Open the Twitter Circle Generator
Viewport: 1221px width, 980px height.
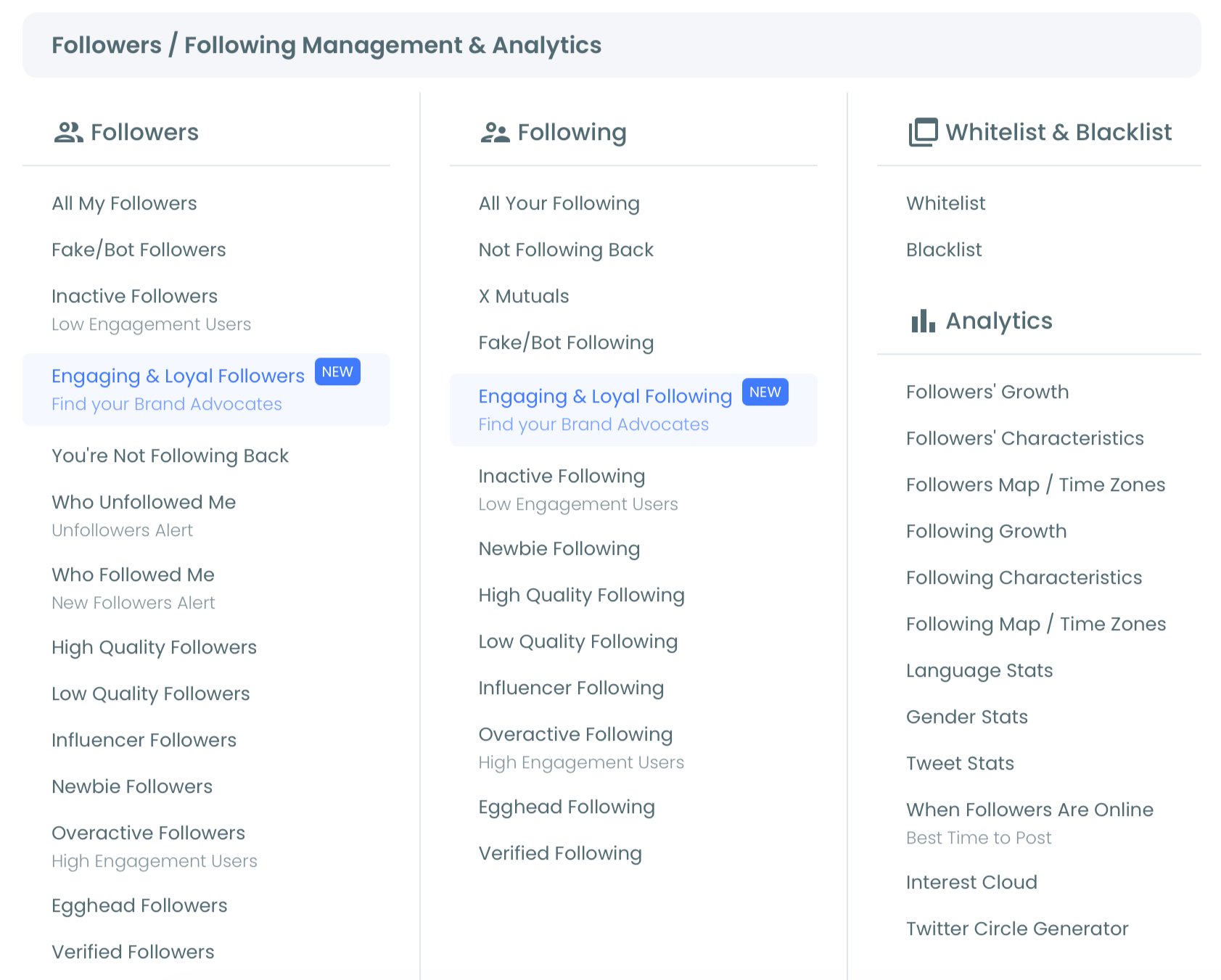point(1017,928)
